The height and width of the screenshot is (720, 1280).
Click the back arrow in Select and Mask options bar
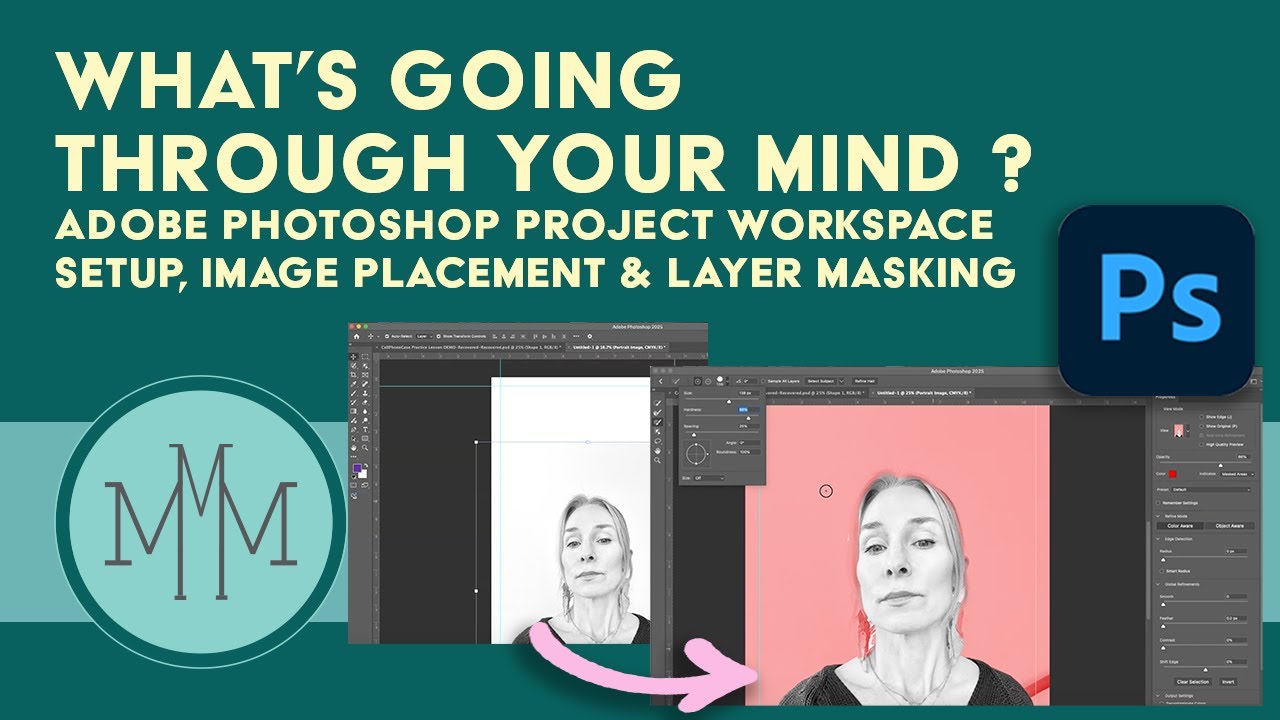661,381
